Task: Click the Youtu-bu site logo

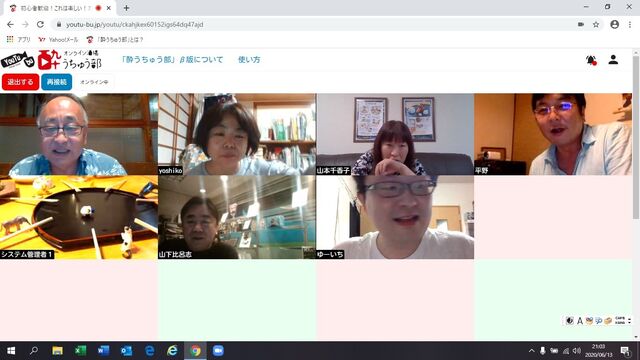Action: tap(51, 60)
